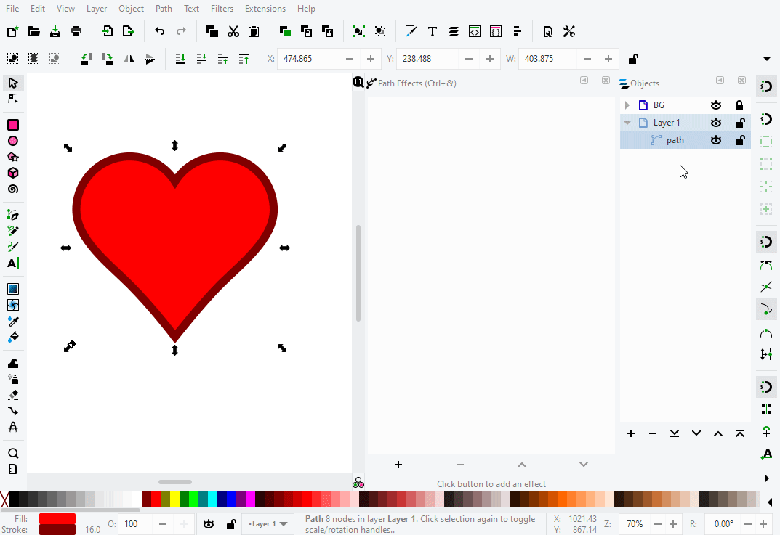Close the Objects panel
The height and width of the screenshot is (535, 780).
[741, 81]
